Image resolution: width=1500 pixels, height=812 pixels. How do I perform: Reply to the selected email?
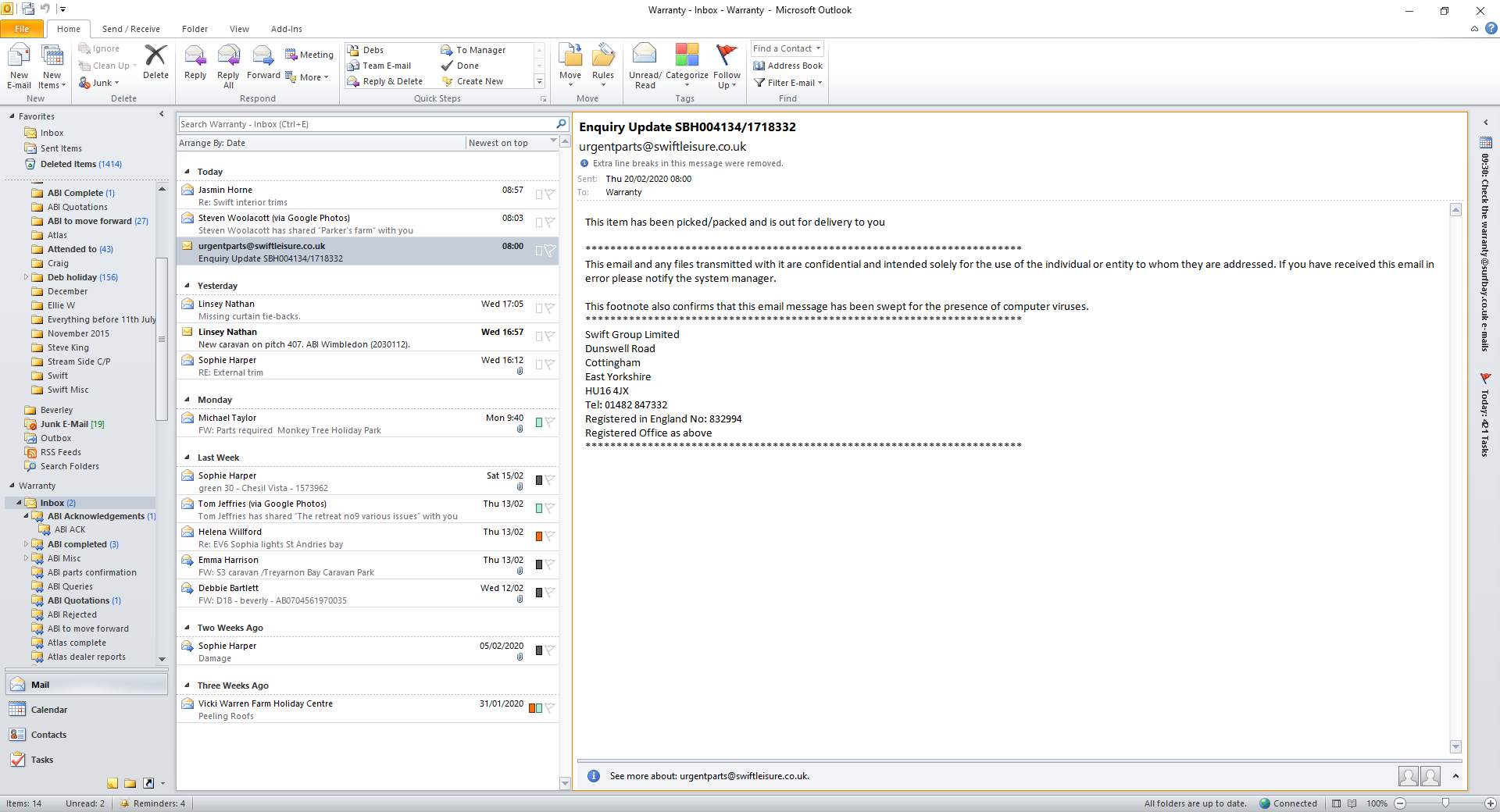195,62
